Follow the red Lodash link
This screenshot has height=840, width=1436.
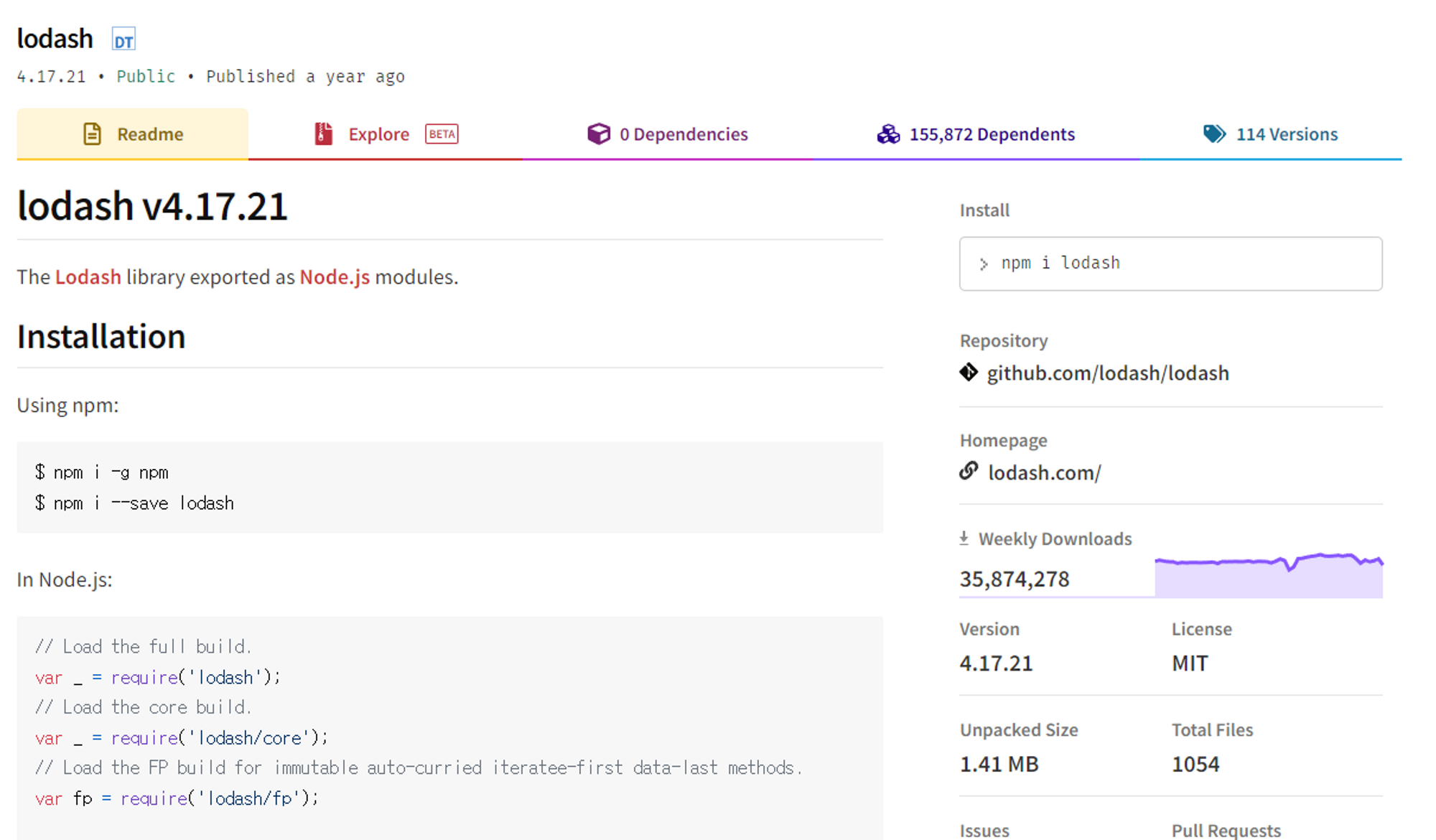[88, 277]
